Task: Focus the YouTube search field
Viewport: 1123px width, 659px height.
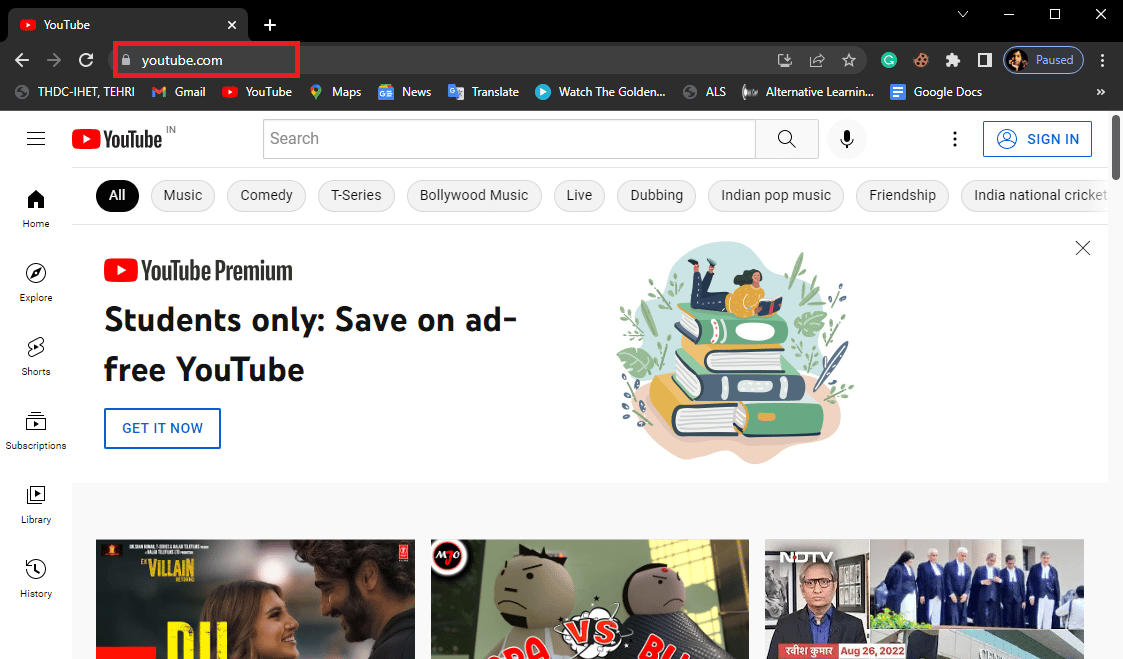Action: tap(509, 139)
